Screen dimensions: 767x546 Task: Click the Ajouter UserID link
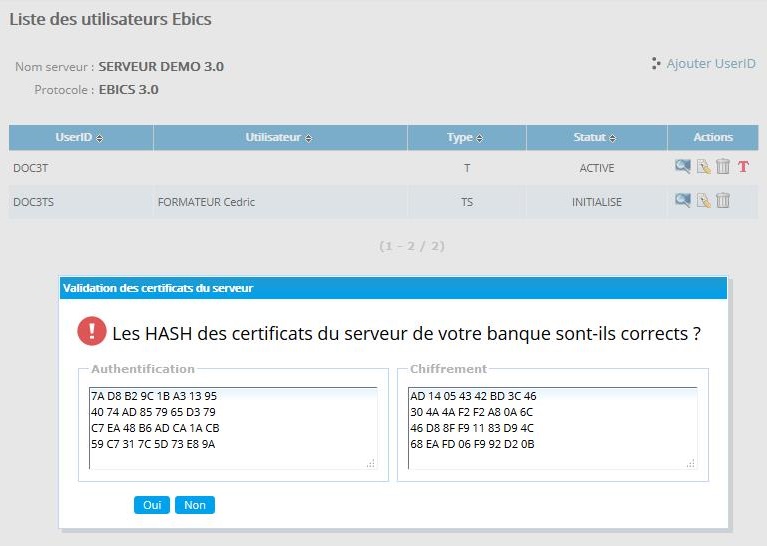coord(710,64)
